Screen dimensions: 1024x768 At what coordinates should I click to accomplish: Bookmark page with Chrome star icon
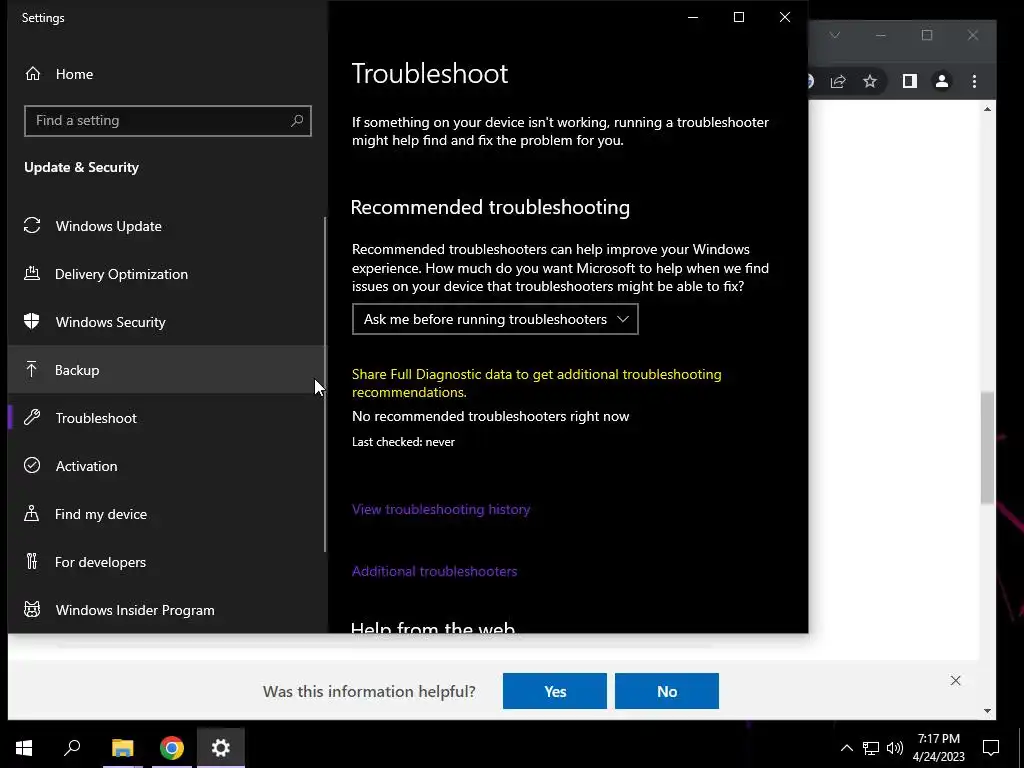click(870, 81)
